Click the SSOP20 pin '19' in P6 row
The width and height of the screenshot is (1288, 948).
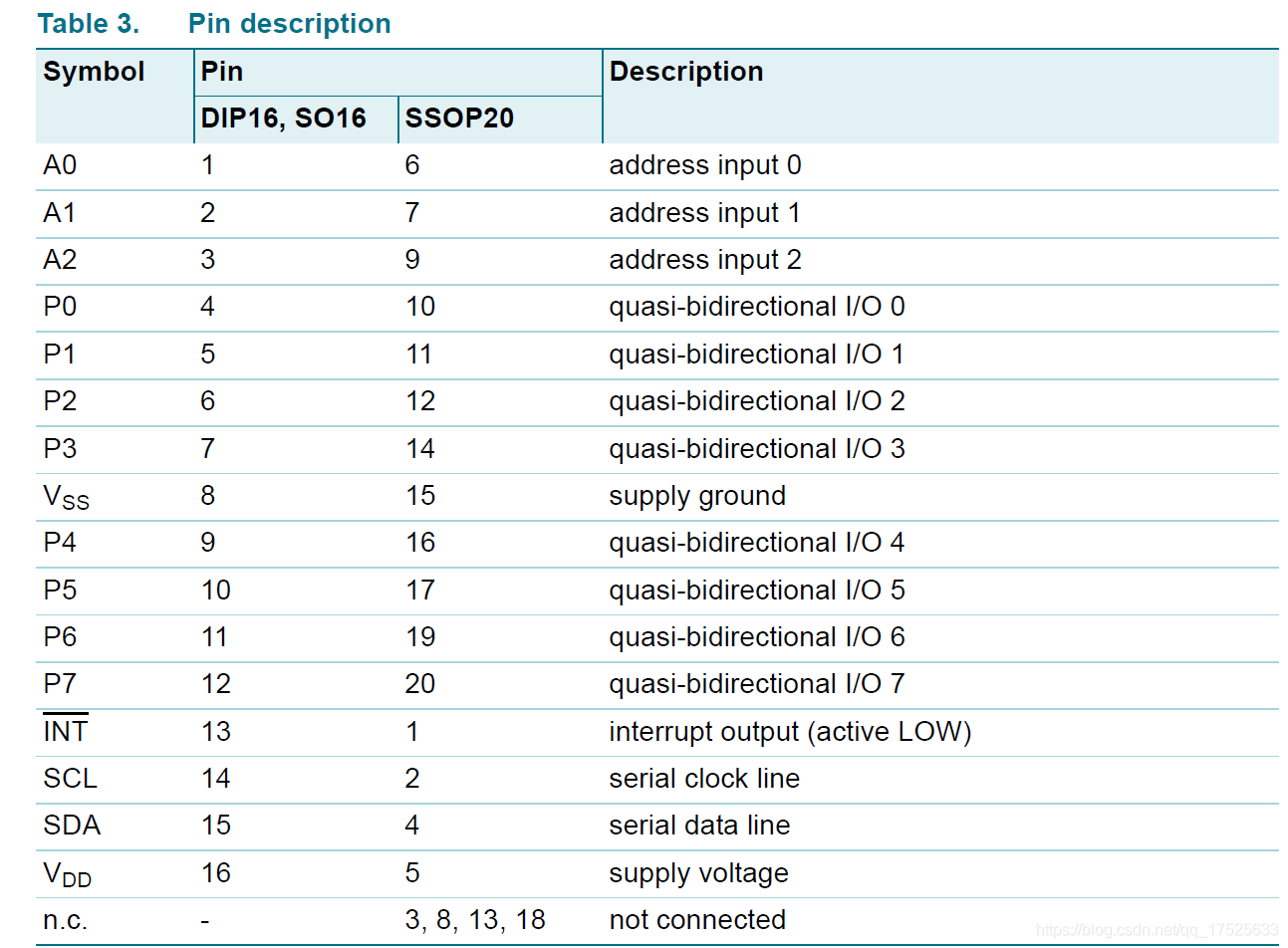[x=420, y=637]
